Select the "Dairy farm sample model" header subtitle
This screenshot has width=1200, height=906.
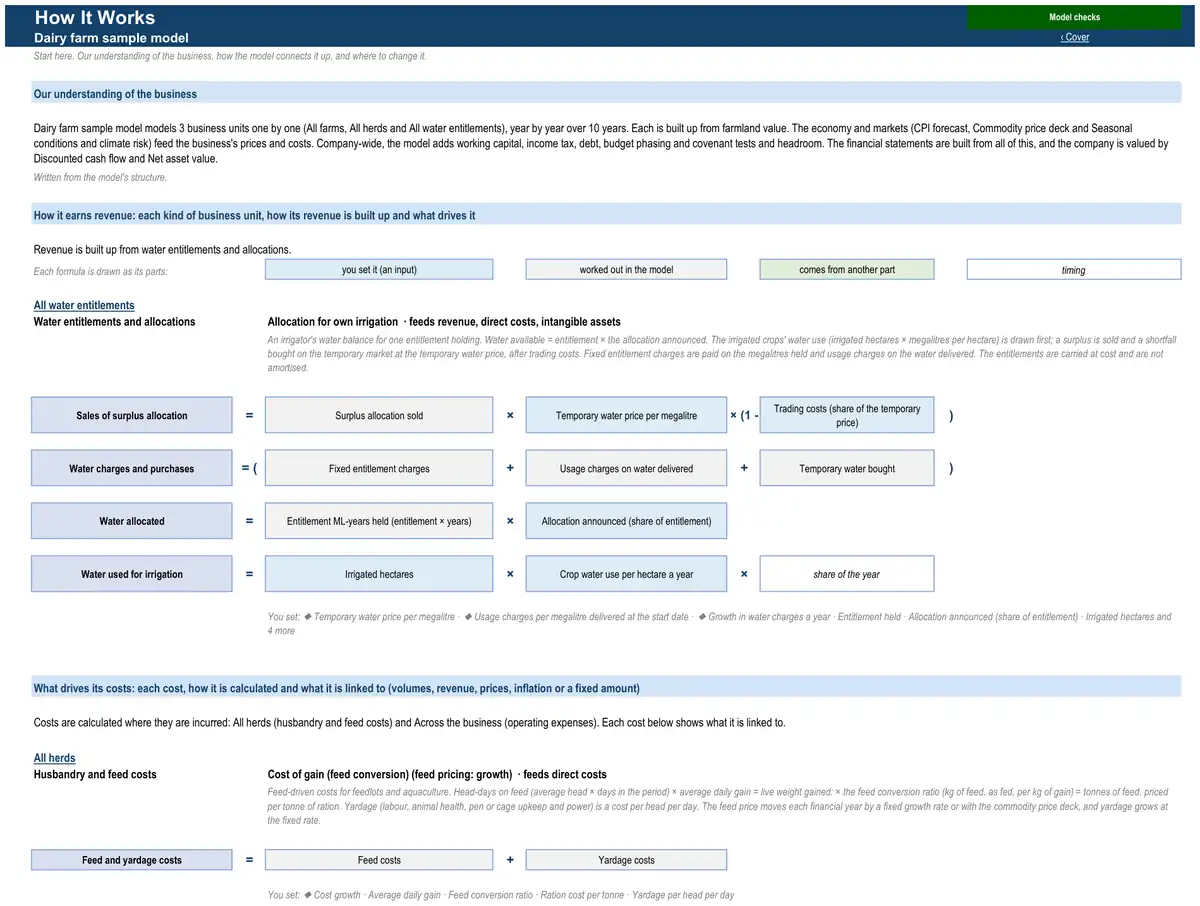pos(111,38)
